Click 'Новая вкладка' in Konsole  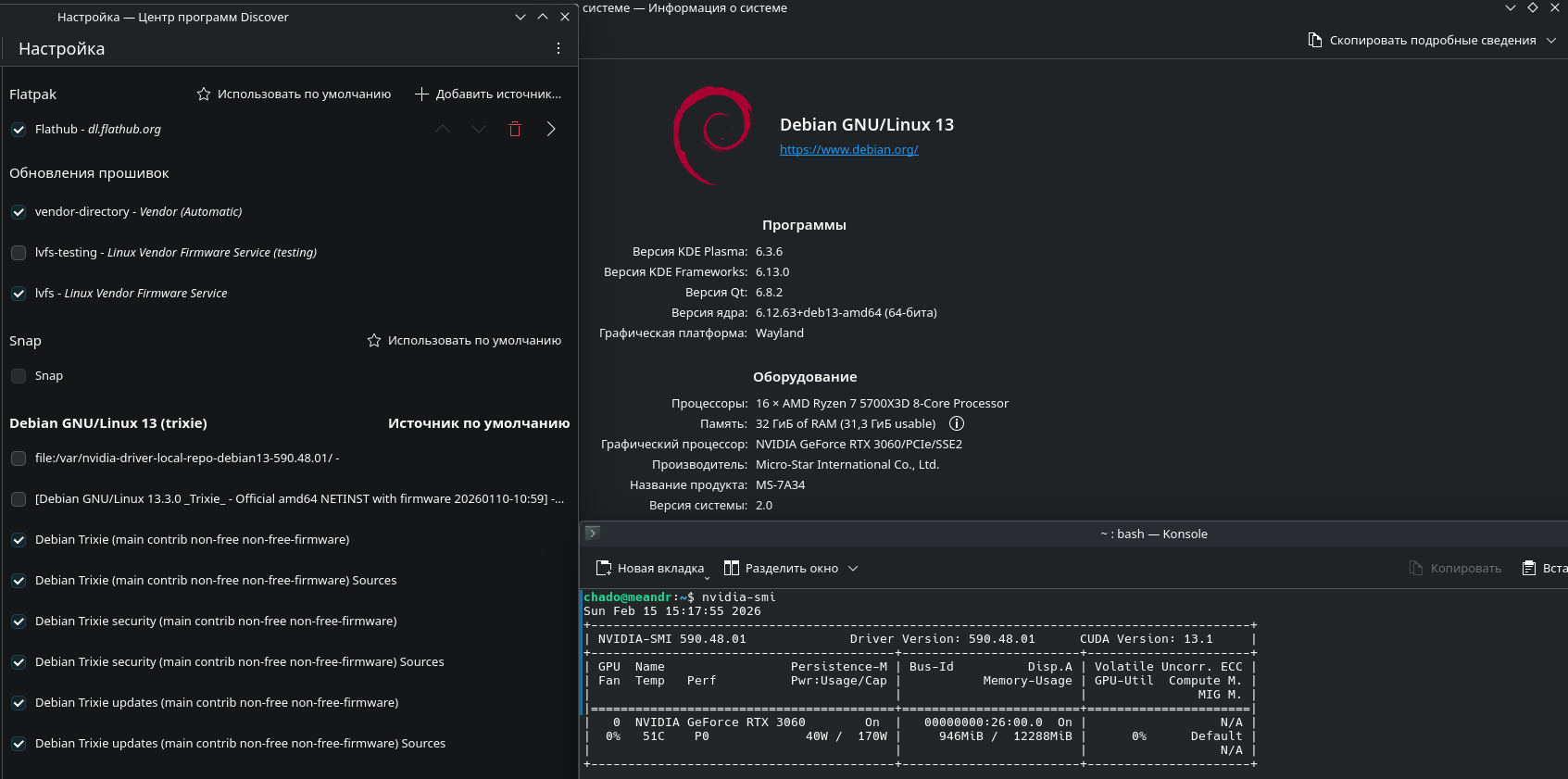[650, 569]
